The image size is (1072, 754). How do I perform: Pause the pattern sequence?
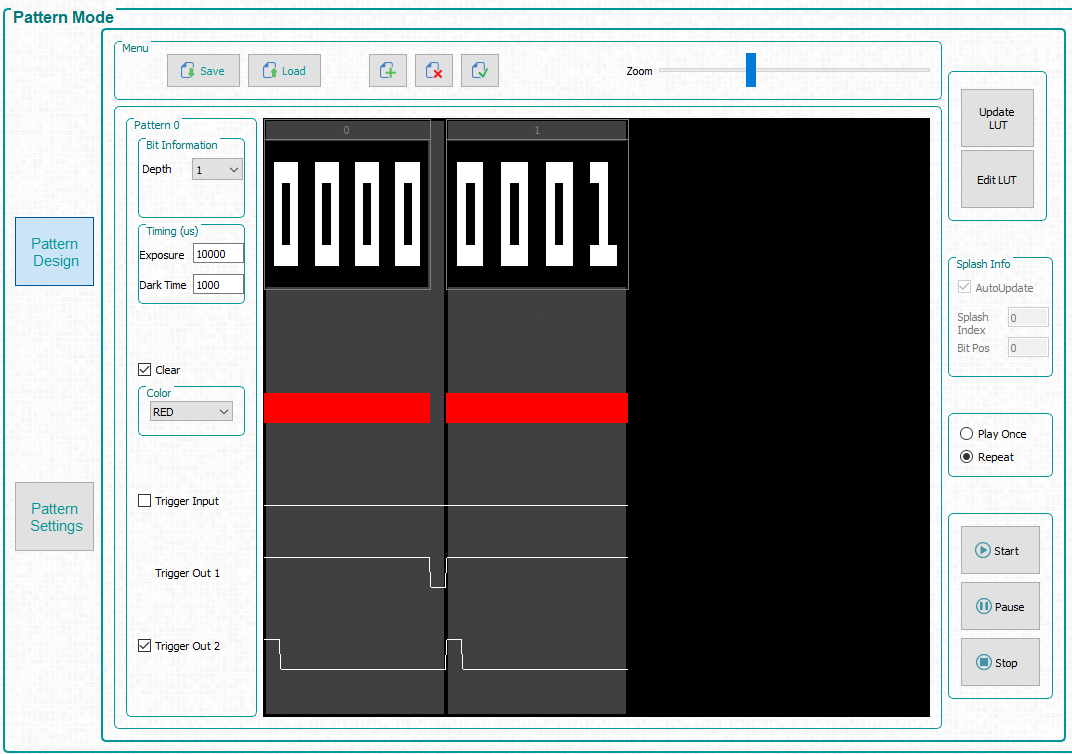coord(1000,606)
